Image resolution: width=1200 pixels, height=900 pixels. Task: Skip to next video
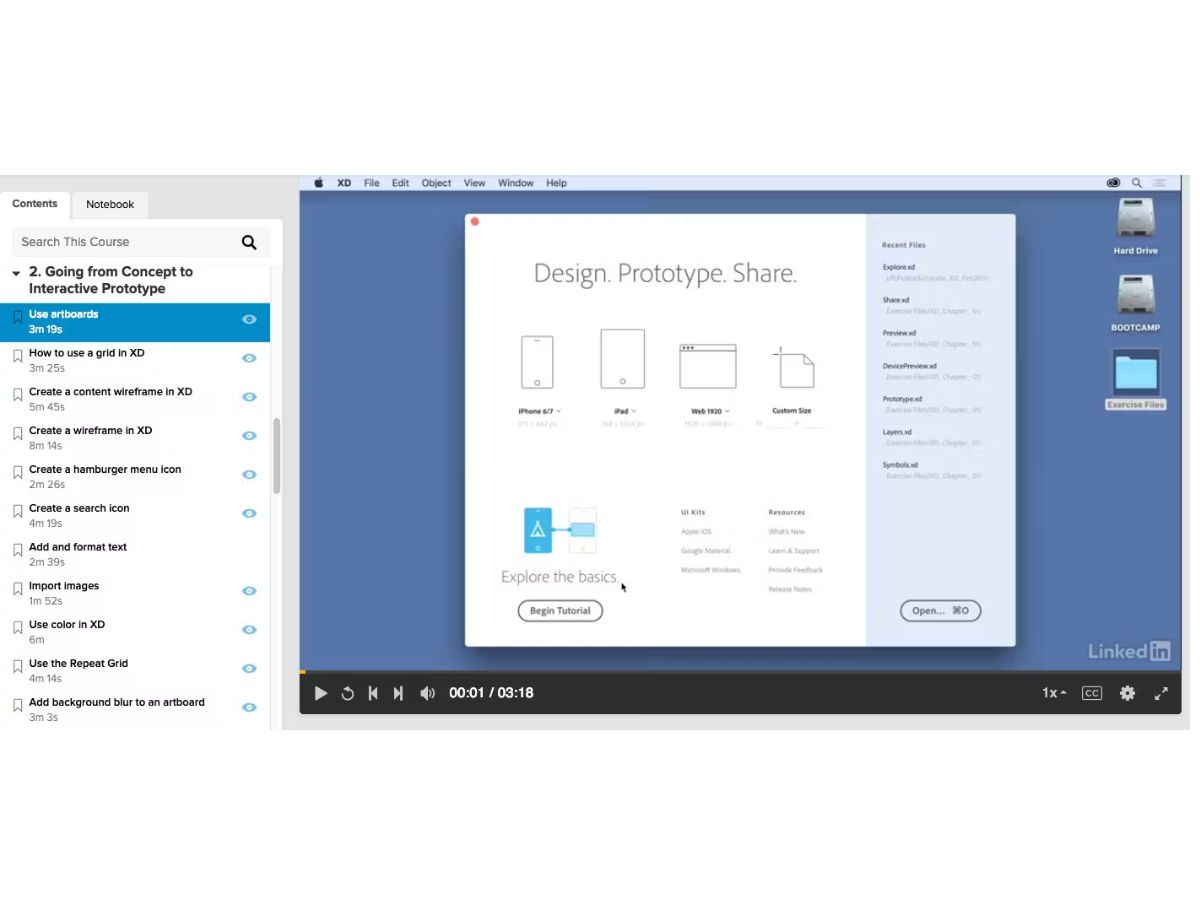click(398, 693)
